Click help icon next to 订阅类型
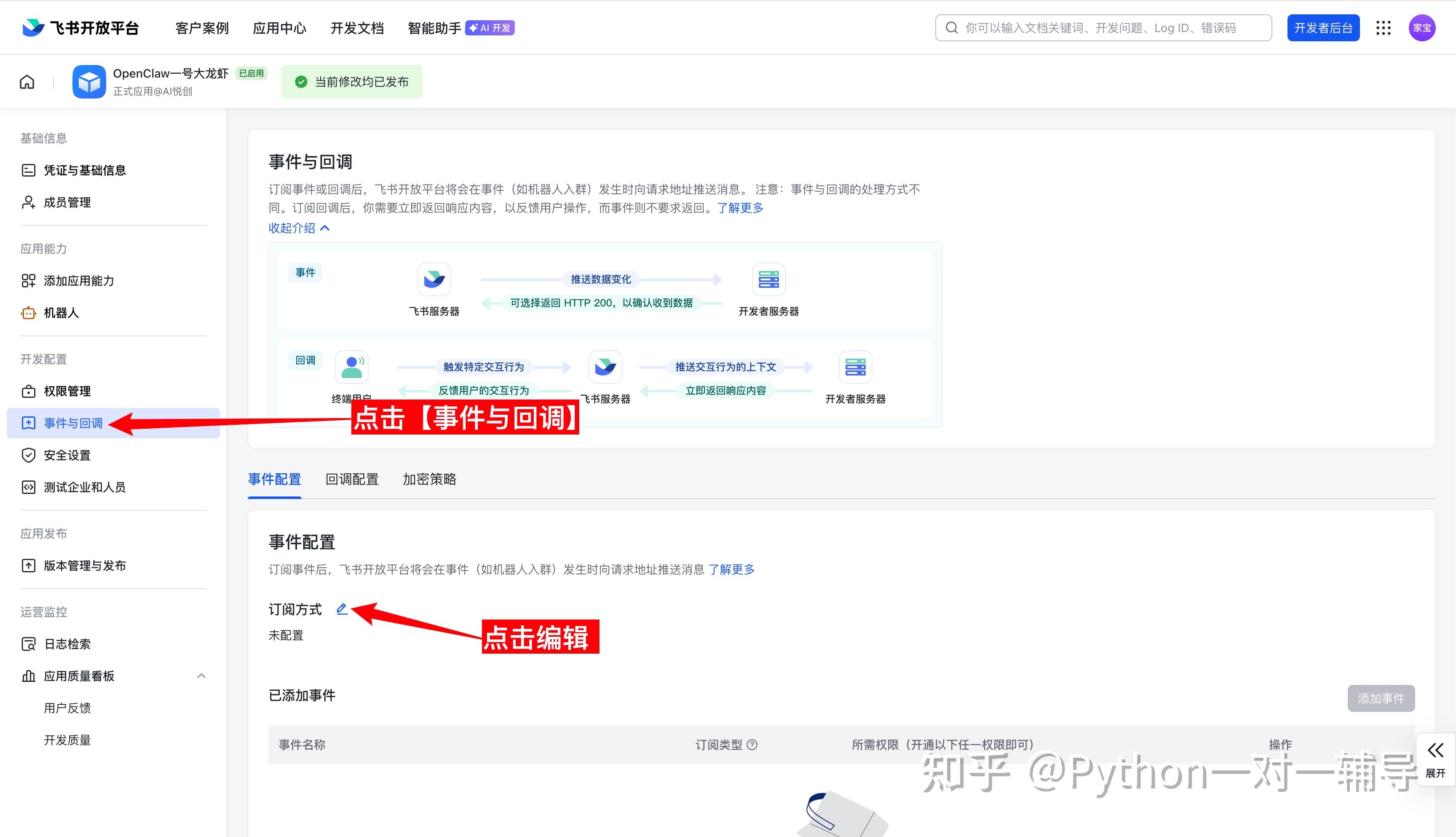This screenshot has height=837, width=1456. (752, 744)
